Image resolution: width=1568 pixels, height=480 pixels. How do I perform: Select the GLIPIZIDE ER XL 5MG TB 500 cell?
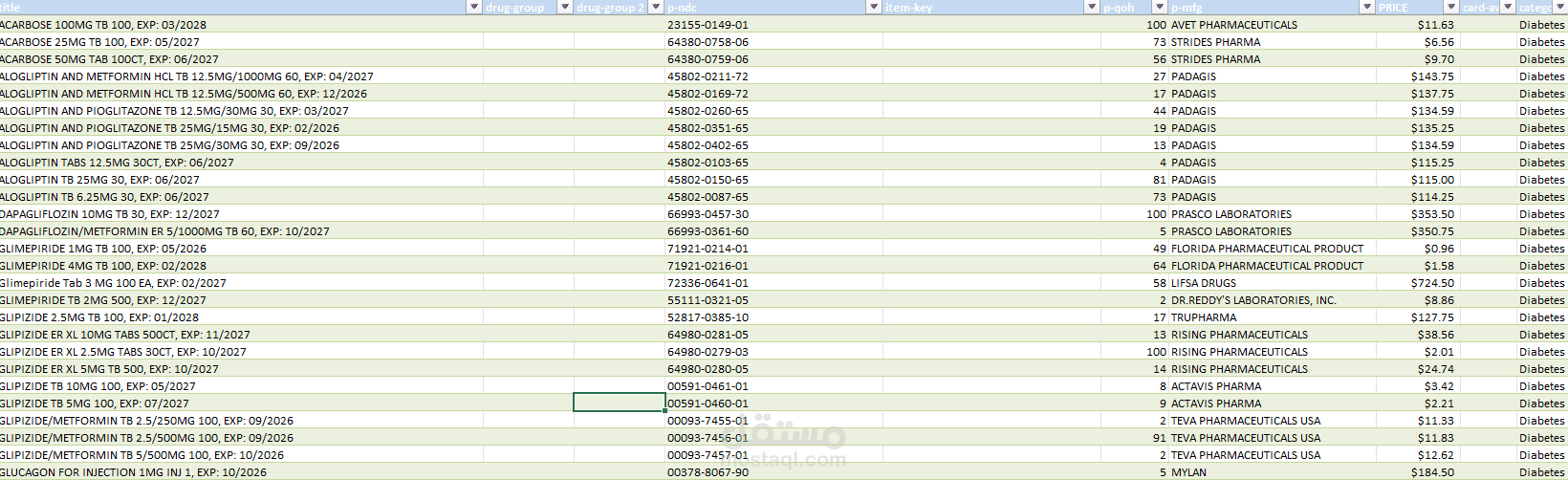pos(241,369)
